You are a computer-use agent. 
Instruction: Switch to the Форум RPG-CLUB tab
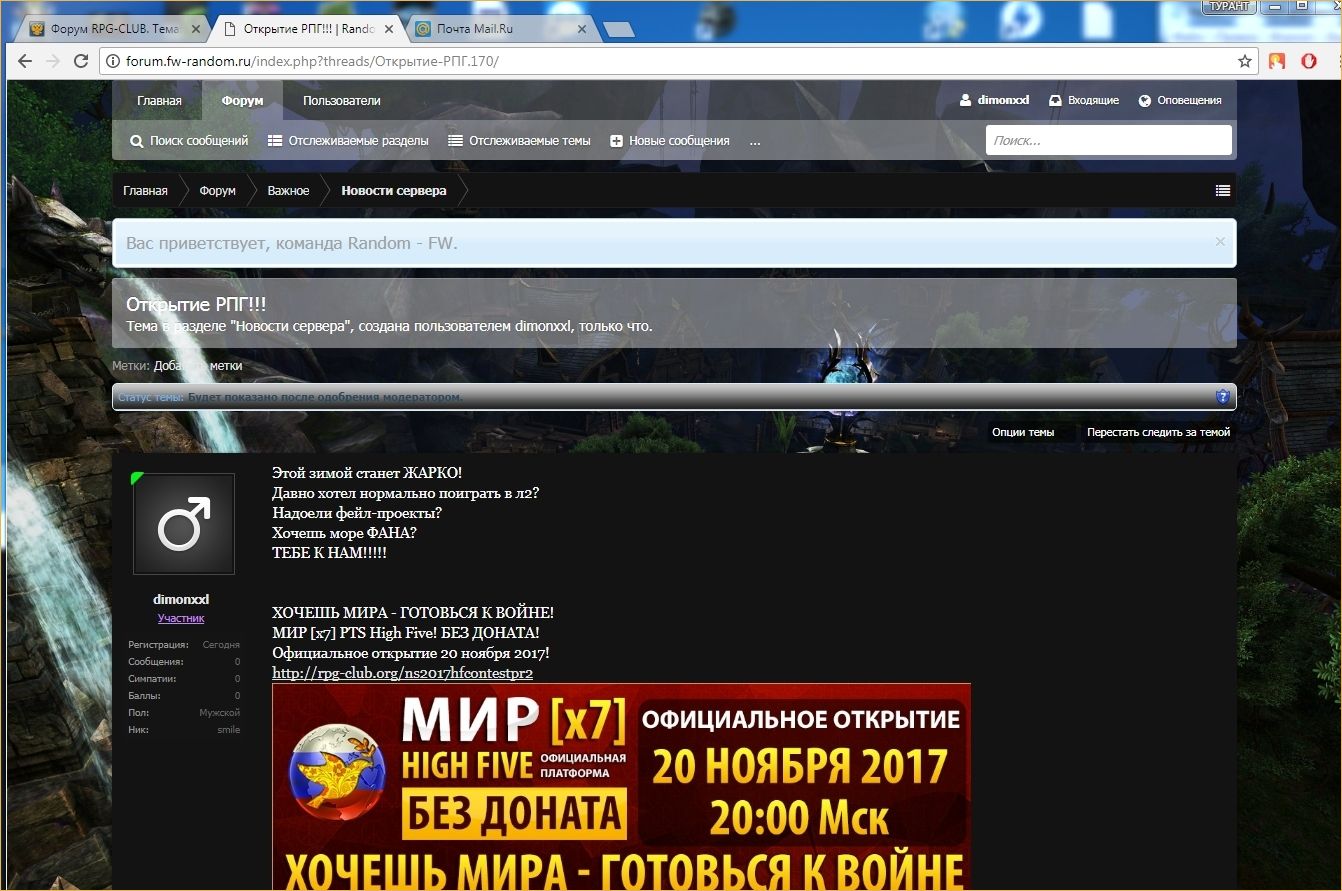pyautogui.click(x=114, y=29)
